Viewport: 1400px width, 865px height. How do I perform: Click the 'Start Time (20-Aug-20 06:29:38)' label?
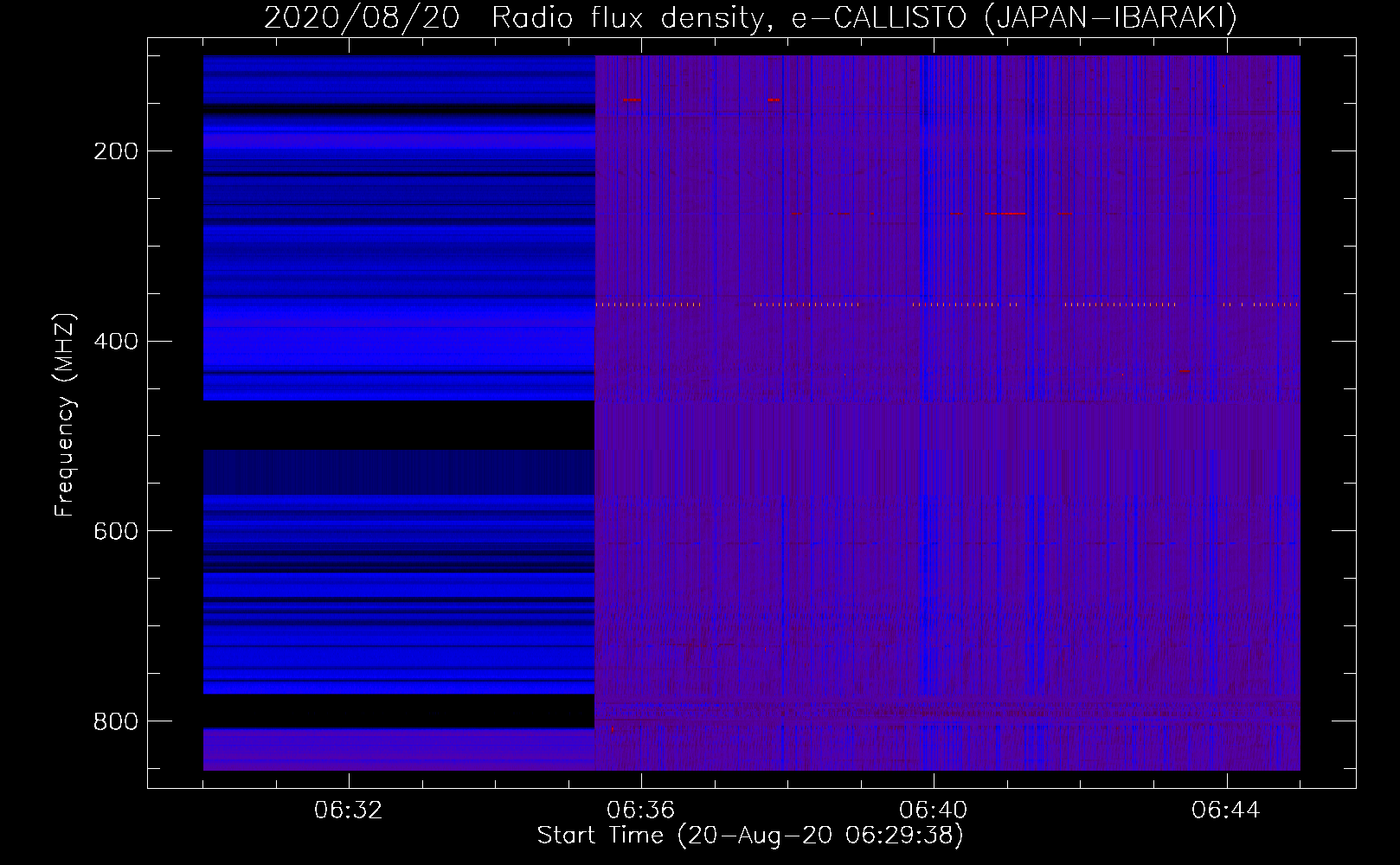(750, 836)
